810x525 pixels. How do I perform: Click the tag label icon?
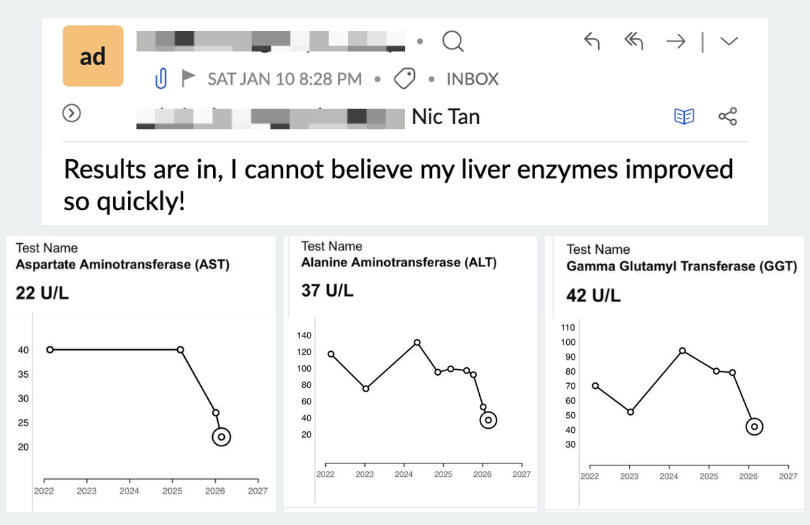pos(405,78)
